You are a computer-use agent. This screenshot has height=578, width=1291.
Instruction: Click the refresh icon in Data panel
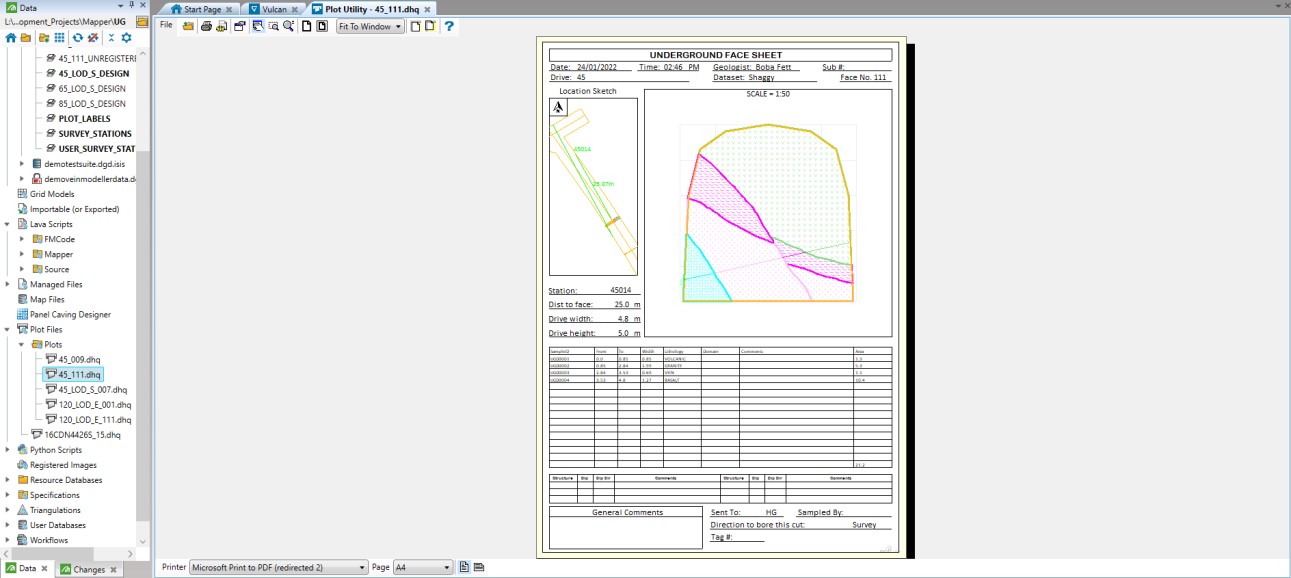77,38
